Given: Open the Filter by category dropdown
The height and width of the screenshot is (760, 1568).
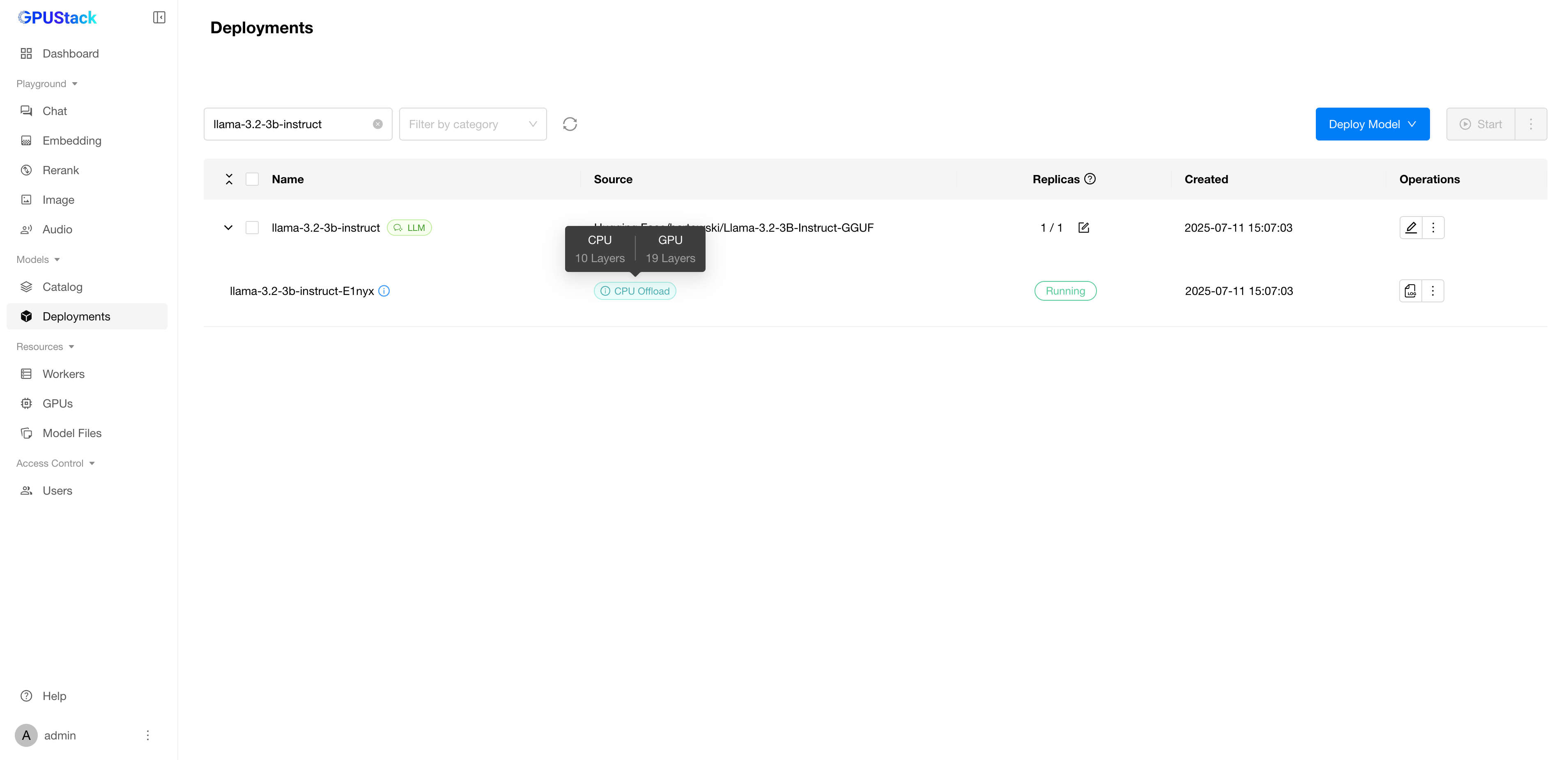Looking at the screenshot, I should point(472,124).
